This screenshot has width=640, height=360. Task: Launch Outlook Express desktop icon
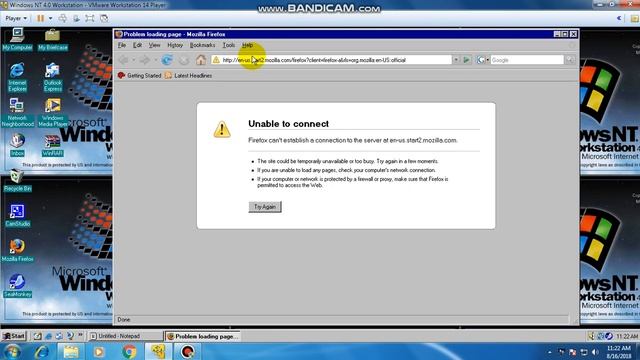pos(53,77)
